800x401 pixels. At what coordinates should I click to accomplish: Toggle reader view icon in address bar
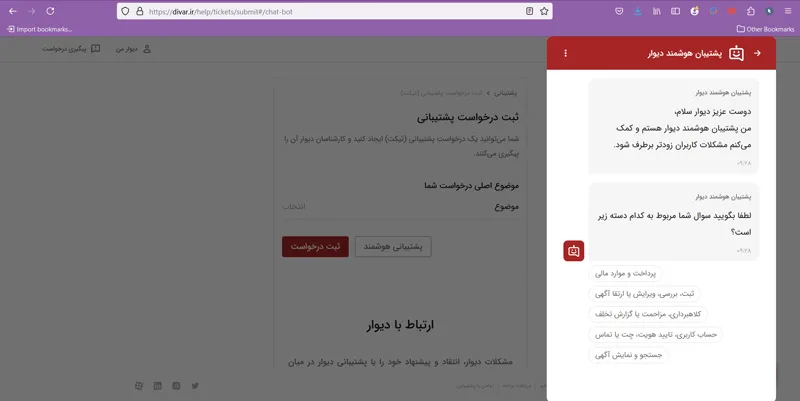[530, 11]
